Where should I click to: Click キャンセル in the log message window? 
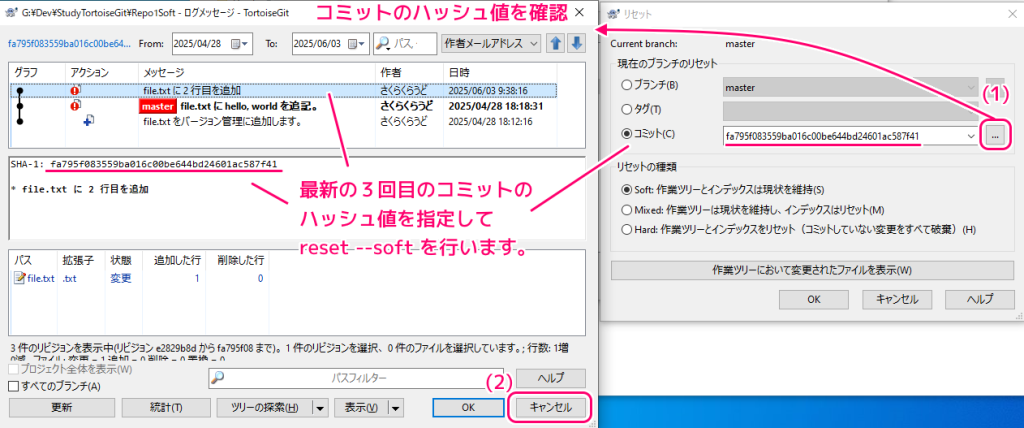click(551, 407)
